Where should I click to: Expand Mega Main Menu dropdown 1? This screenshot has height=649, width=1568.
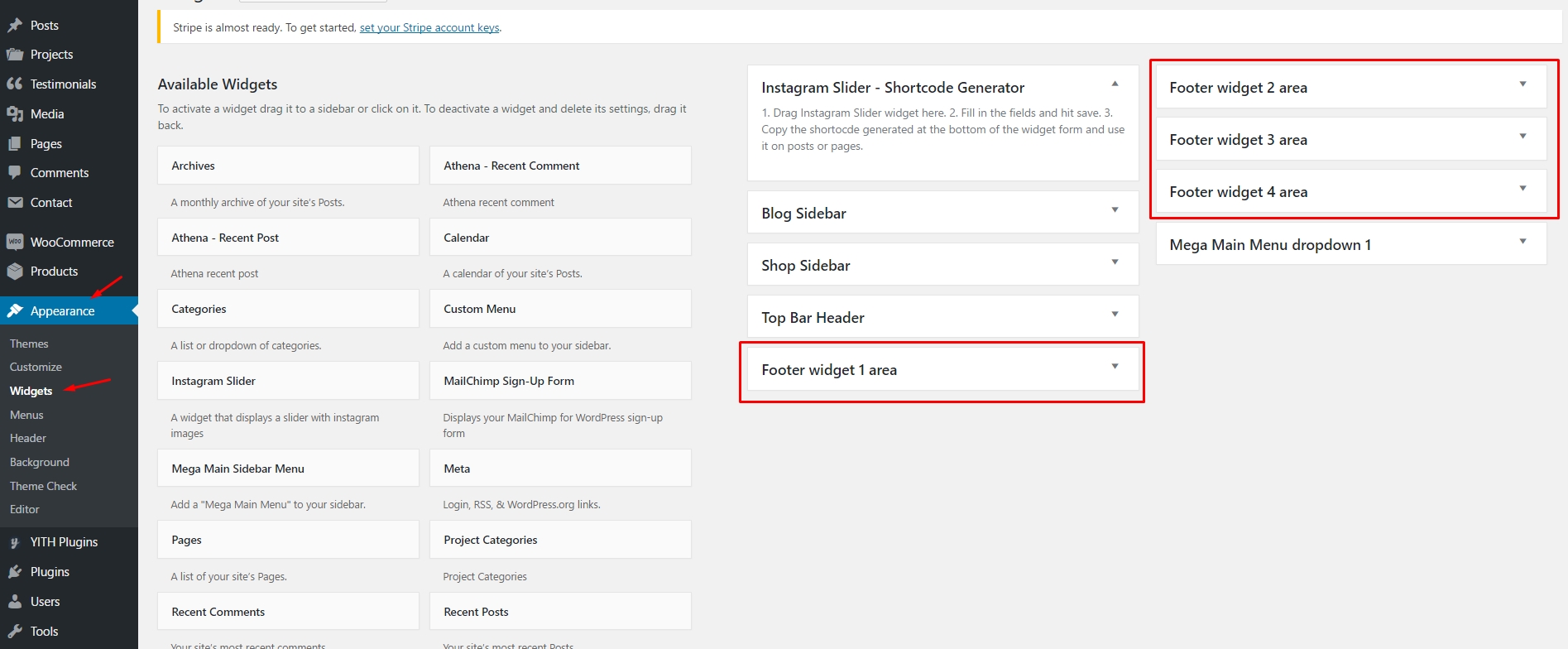[1522, 242]
